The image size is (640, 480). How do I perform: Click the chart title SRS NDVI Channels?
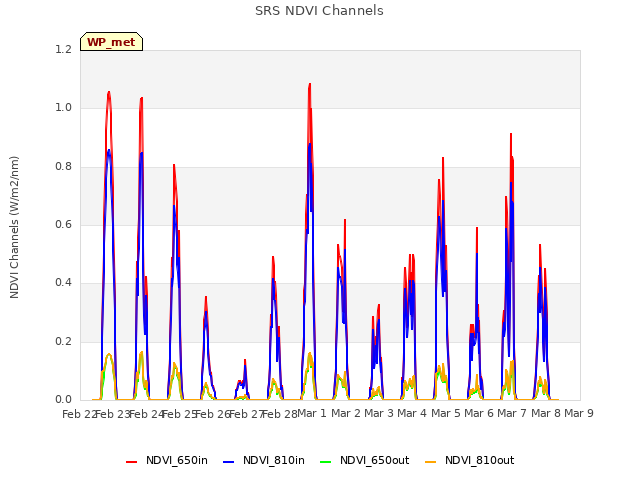(319, 11)
